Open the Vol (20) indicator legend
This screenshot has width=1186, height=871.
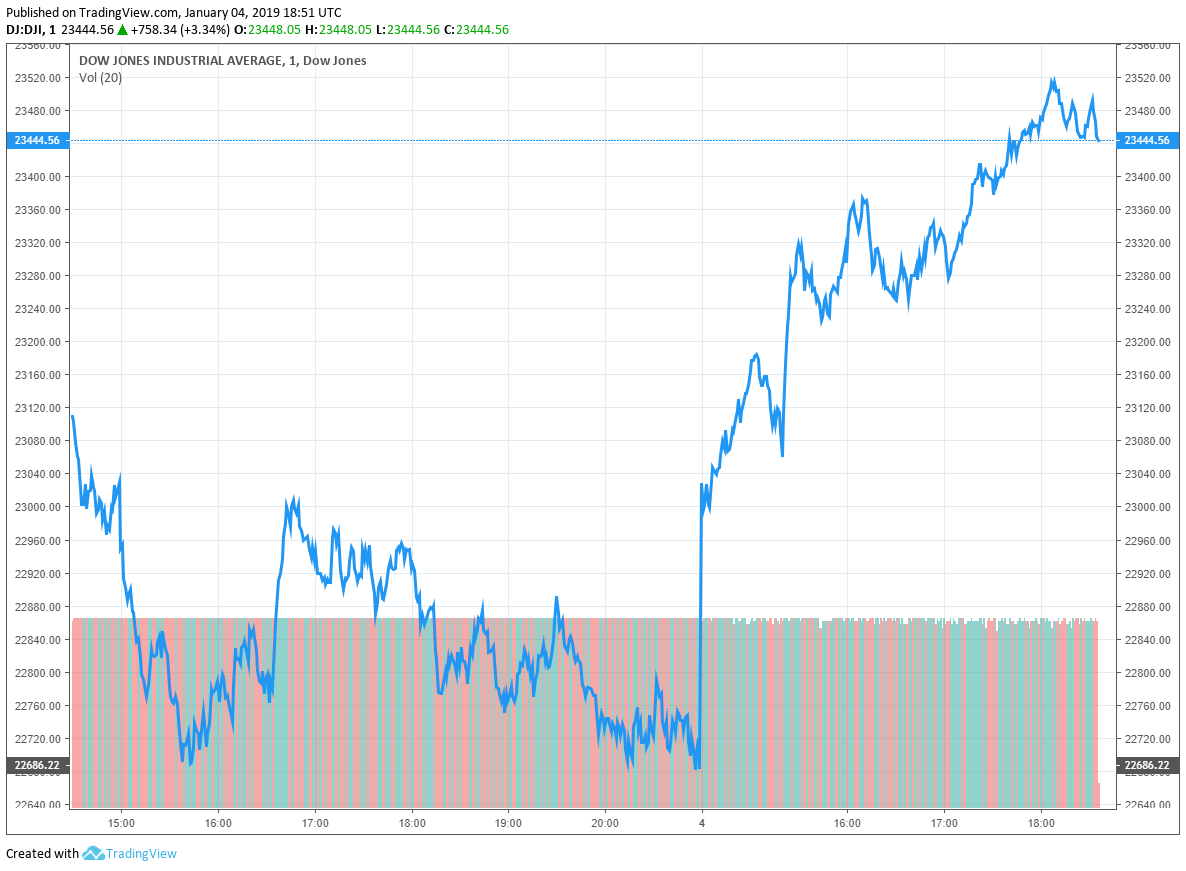pos(100,76)
